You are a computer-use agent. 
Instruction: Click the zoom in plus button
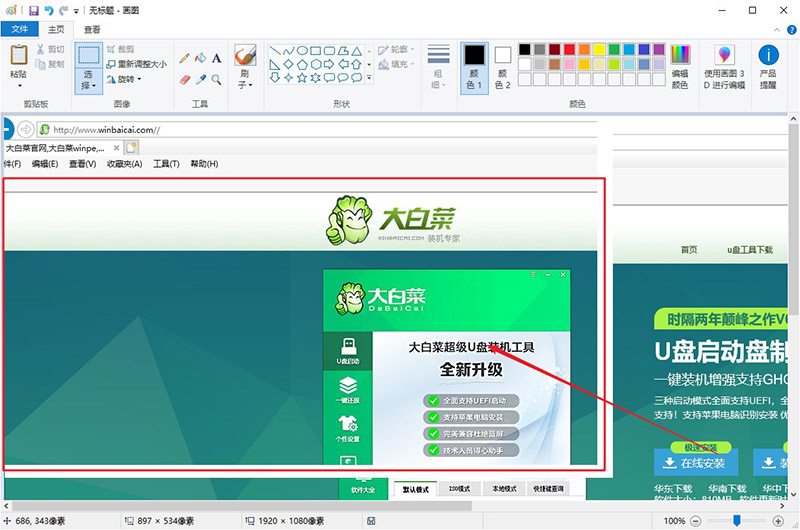tap(779, 521)
